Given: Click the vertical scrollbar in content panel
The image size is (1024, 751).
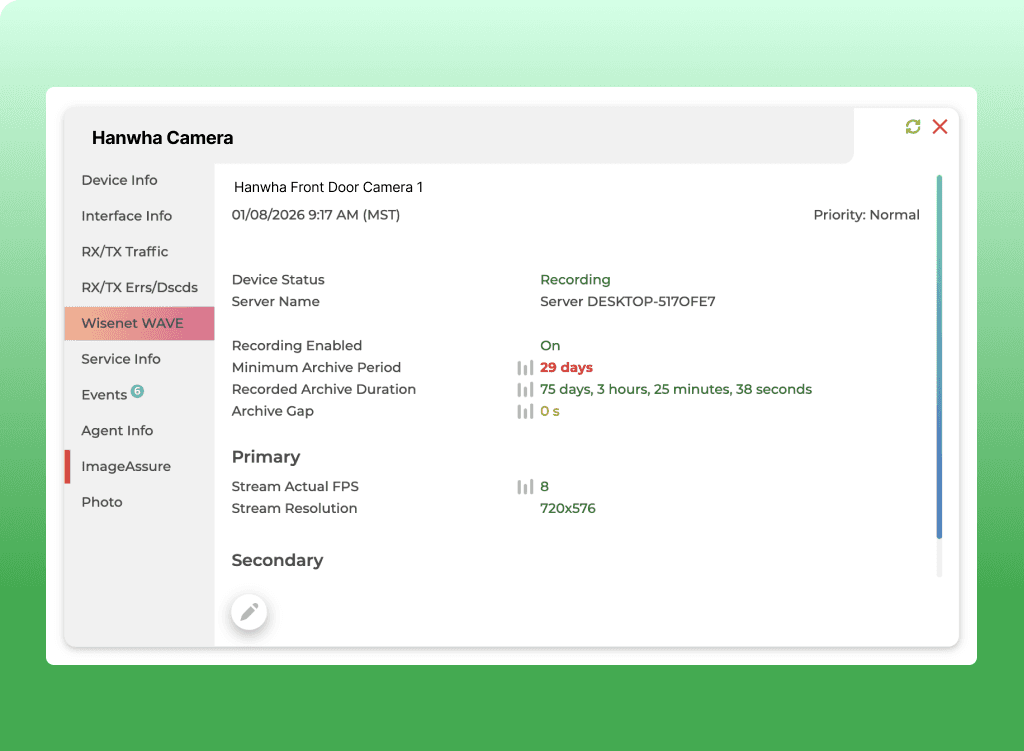Looking at the screenshot, I should click(939, 357).
